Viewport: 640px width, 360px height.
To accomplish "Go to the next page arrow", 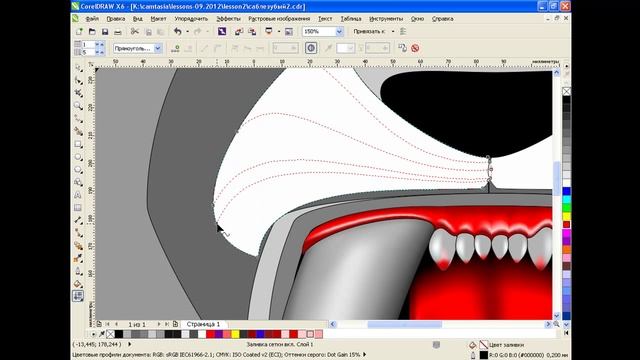I will (x=159, y=324).
